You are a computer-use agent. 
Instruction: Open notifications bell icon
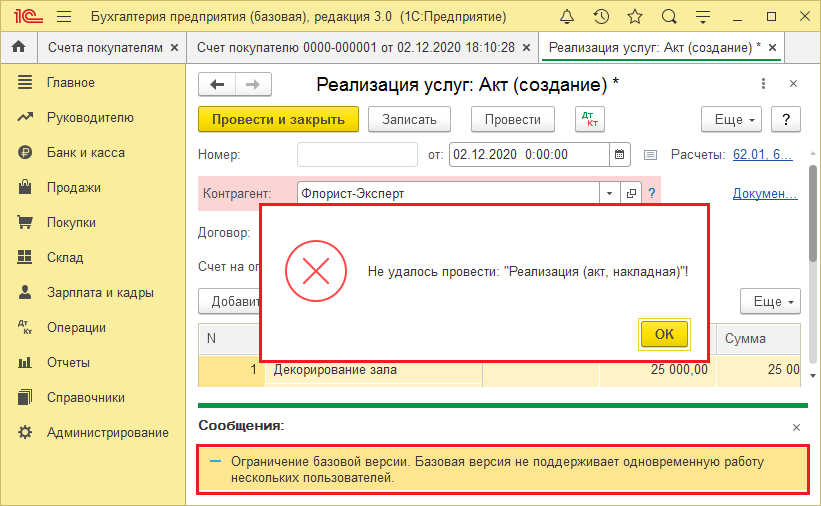click(567, 17)
